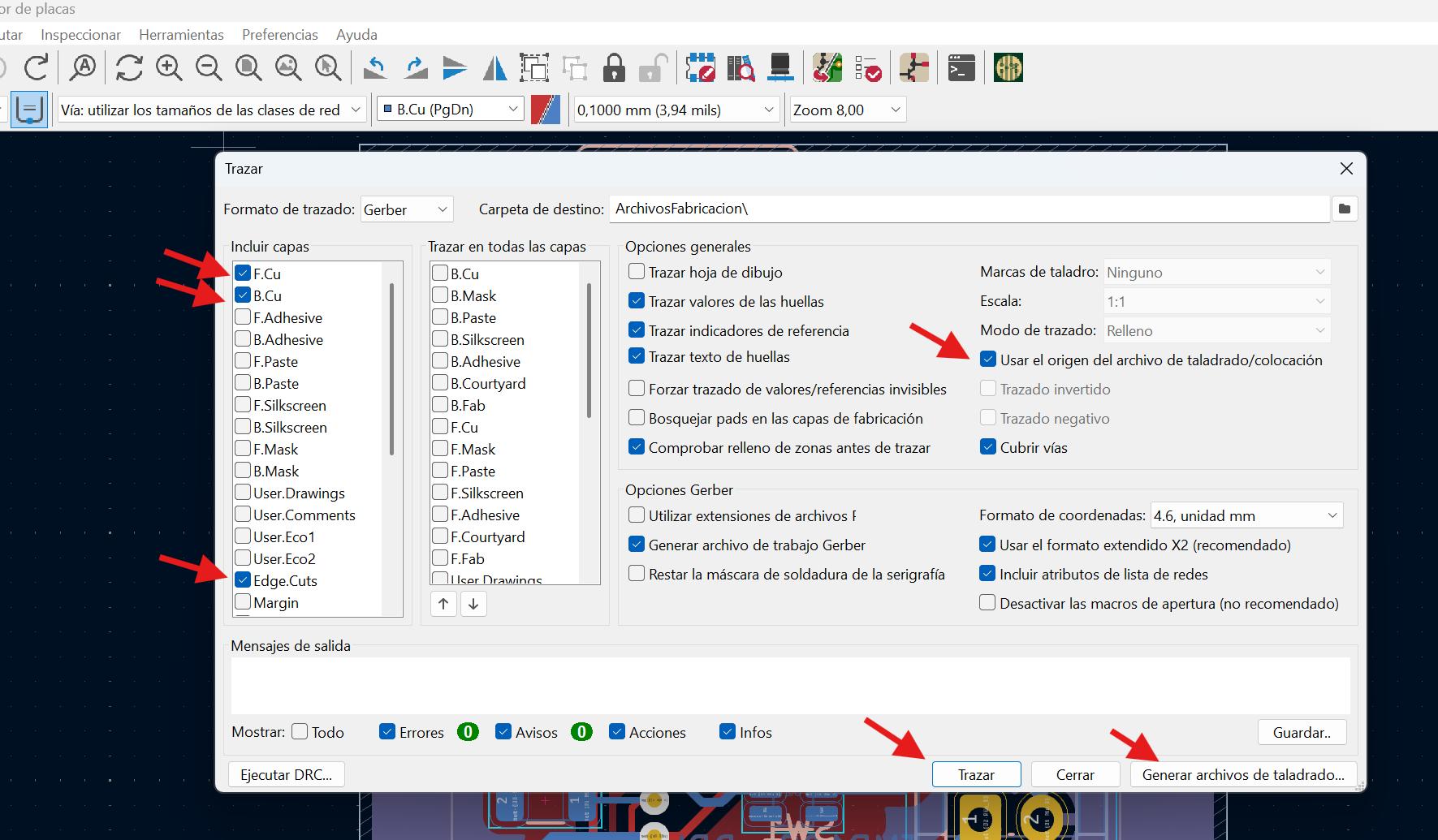Viewport: 1438px width, 840px height.
Task: Group the selected items
Action: tap(534, 67)
